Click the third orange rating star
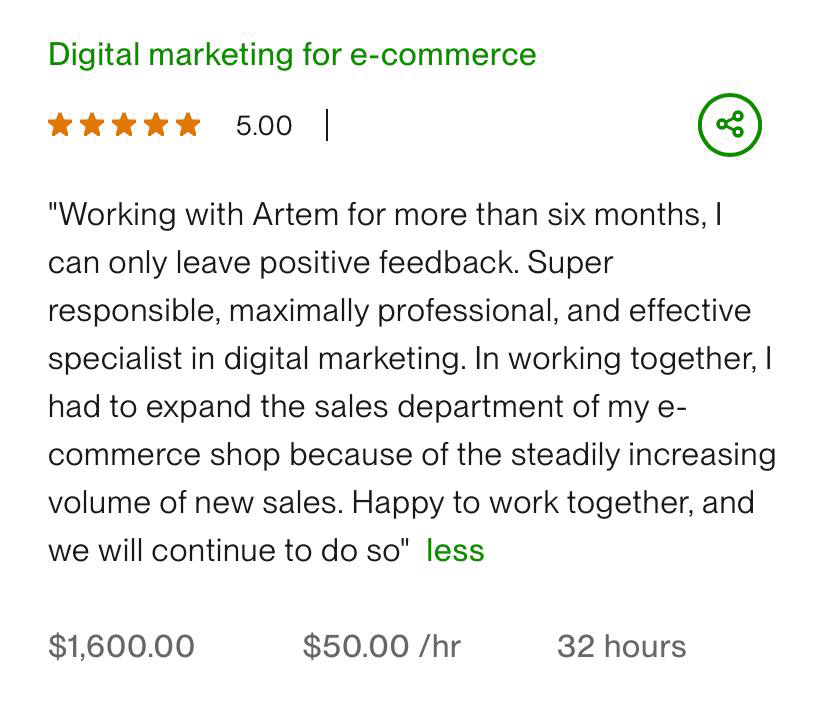The image size is (828, 712). click(124, 125)
